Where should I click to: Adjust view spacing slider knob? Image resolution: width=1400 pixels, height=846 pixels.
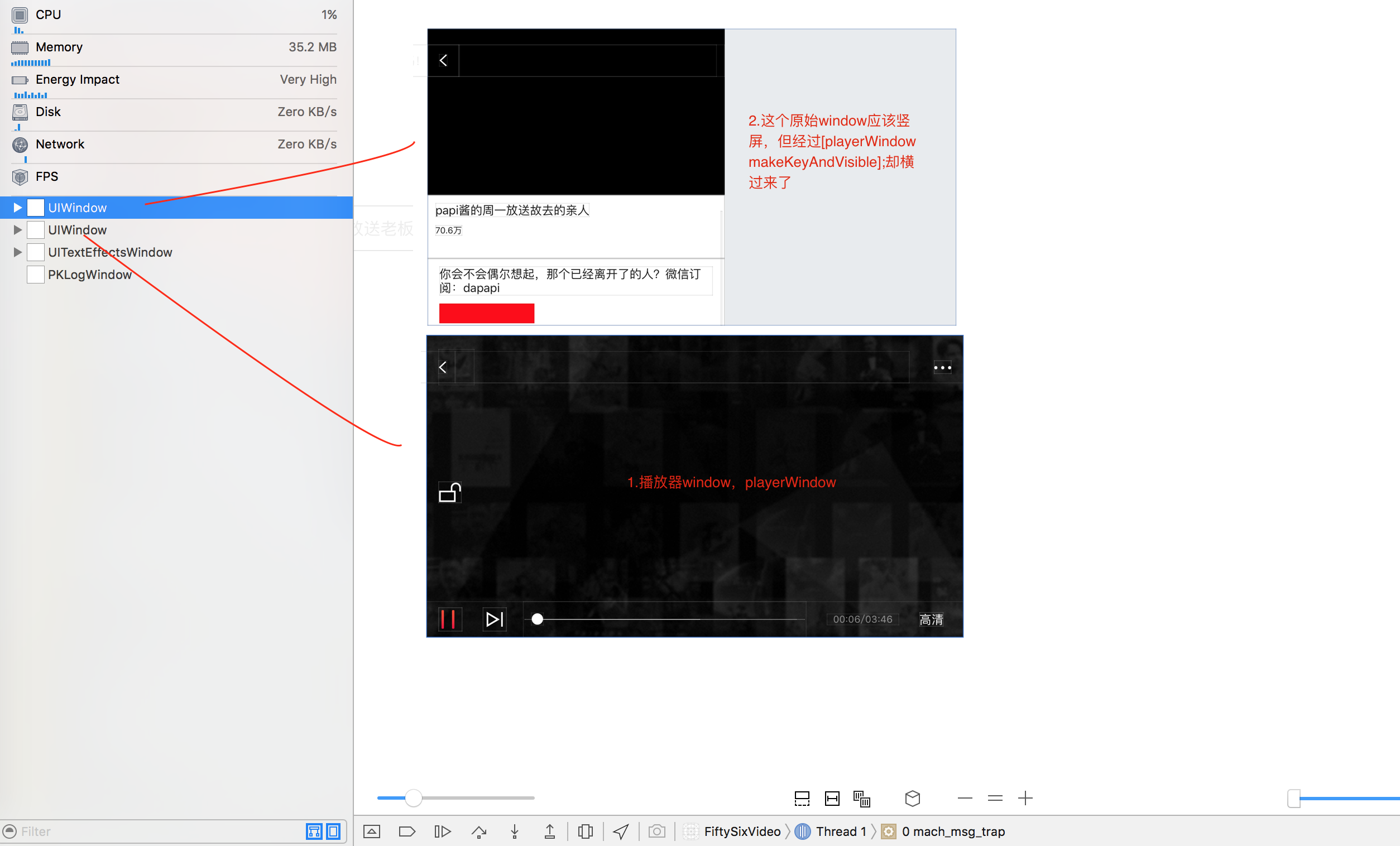point(414,798)
